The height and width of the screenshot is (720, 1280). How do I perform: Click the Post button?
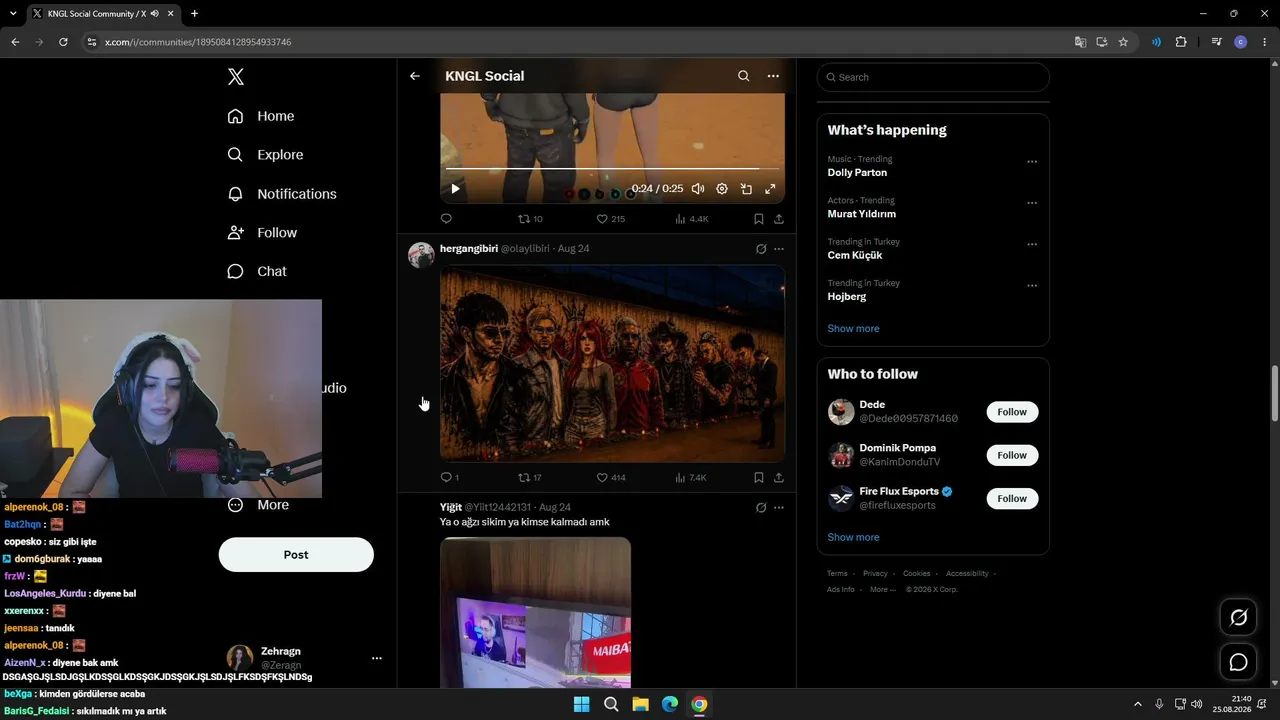click(296, 555)
